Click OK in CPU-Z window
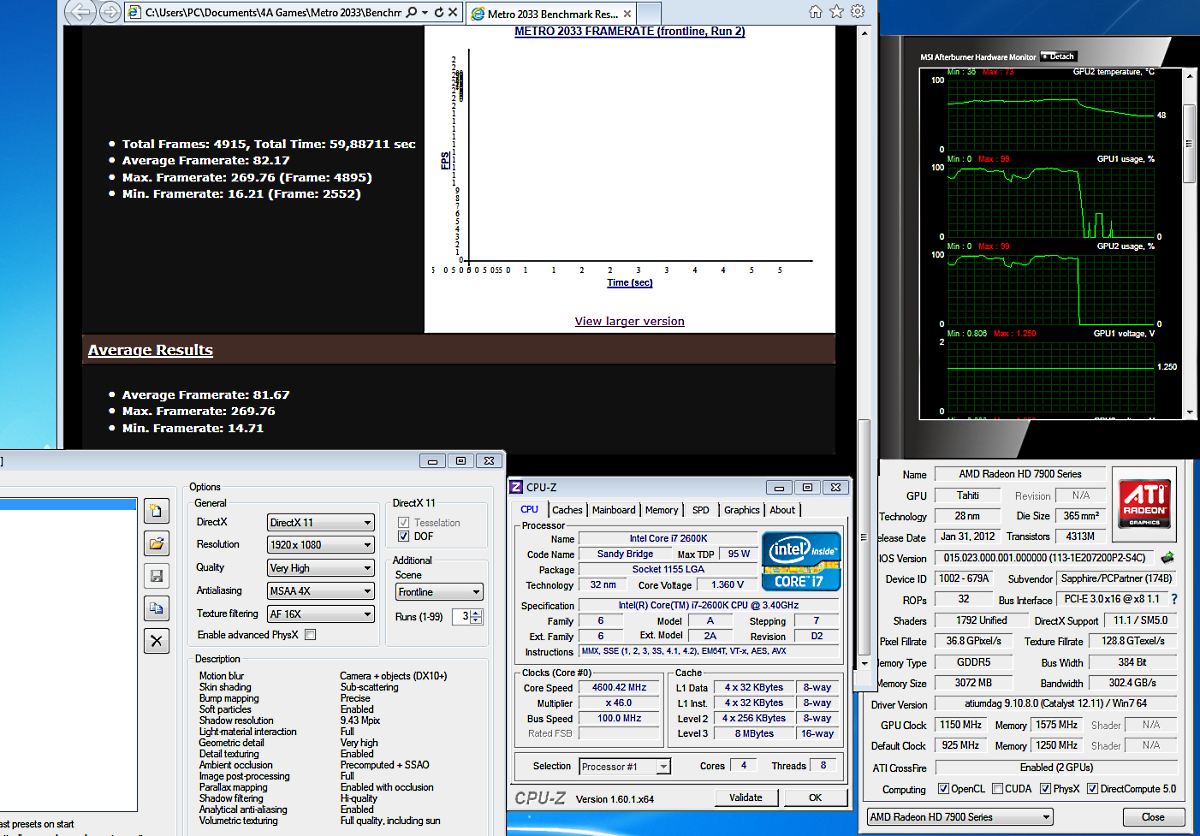The image size is (1200, 836). click(815, 797)
